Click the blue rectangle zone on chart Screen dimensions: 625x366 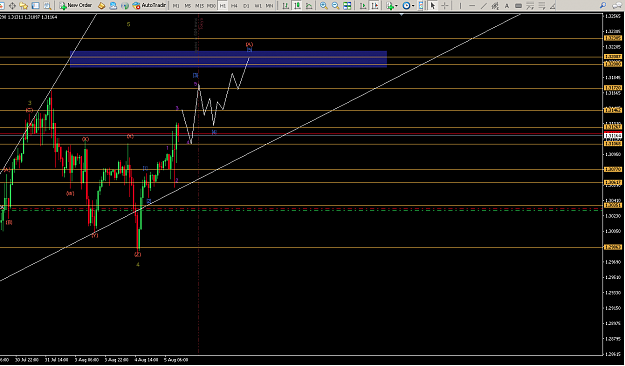pos(228,59)
